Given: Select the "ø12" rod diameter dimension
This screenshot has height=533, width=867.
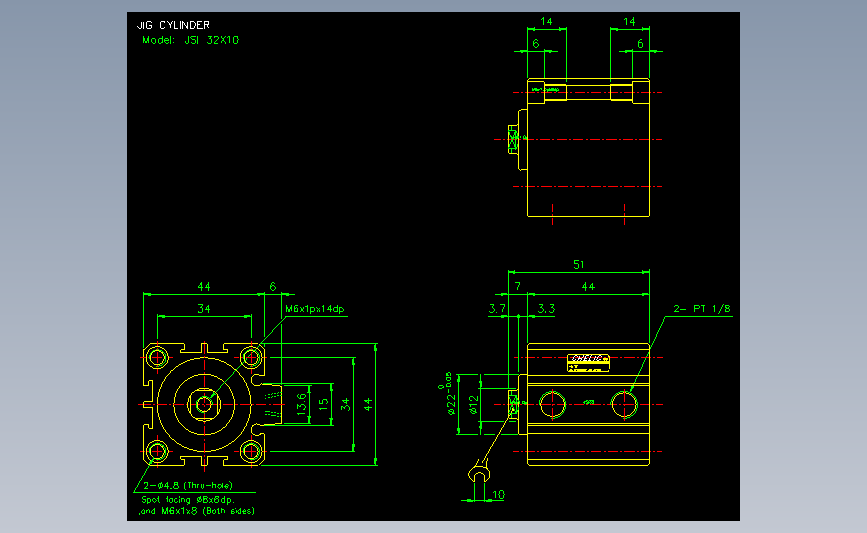Looking at the screenshot, I should click(x=473, y=404).
